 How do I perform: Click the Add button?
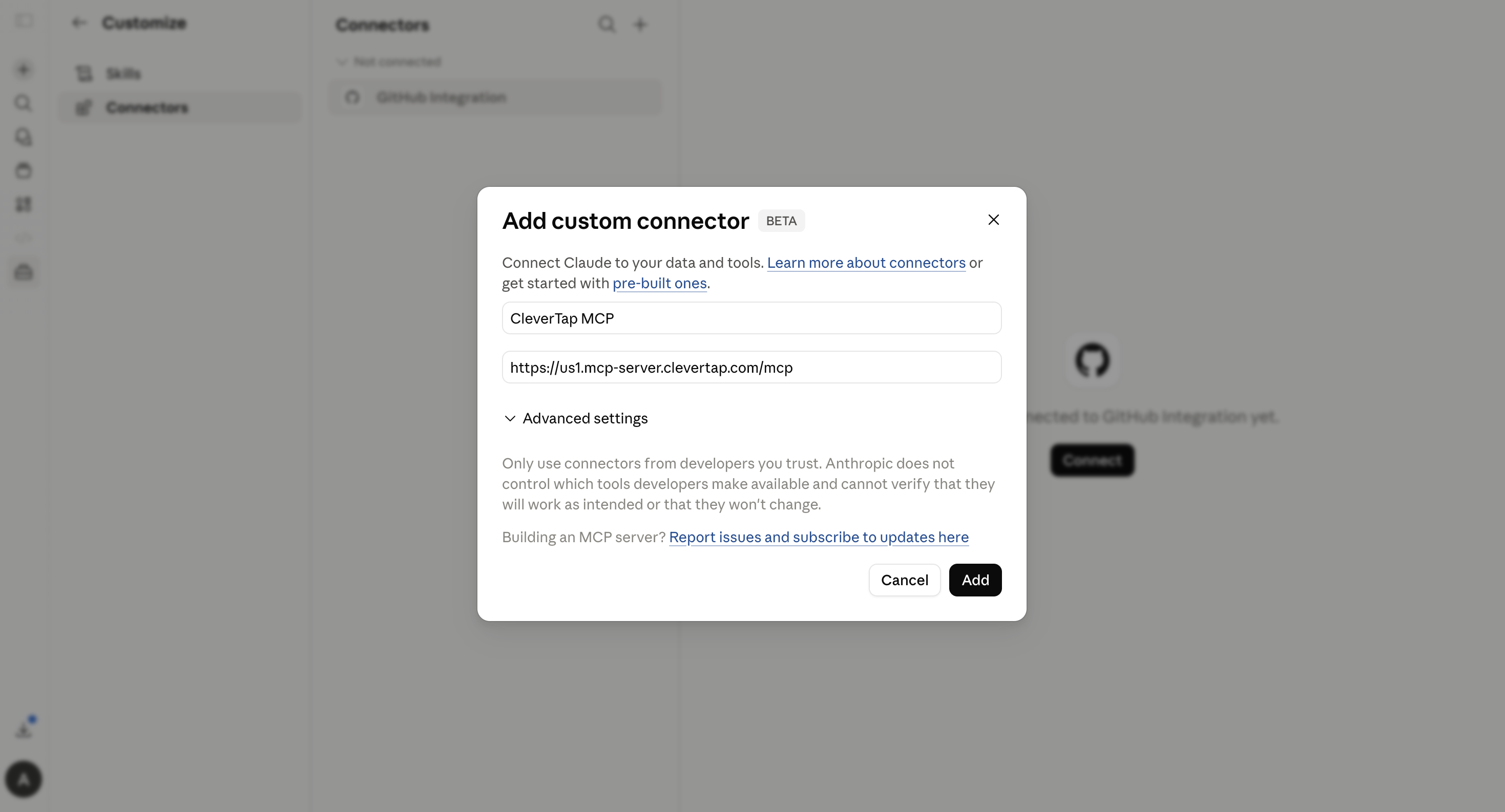(975, 580)
